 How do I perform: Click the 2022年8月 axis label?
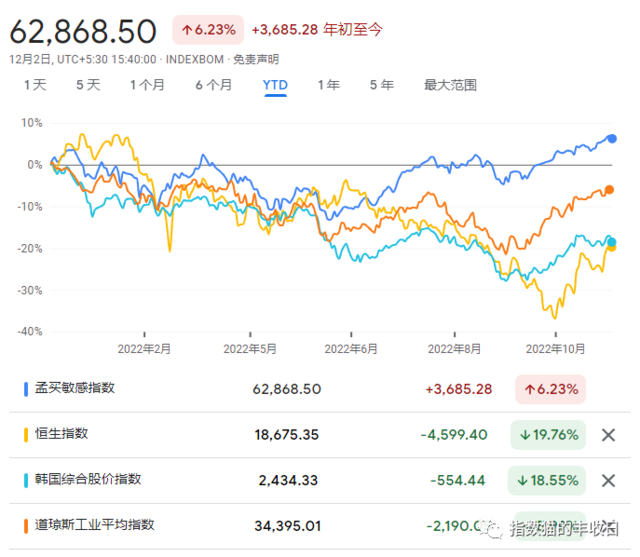click(x=454, y=349)
